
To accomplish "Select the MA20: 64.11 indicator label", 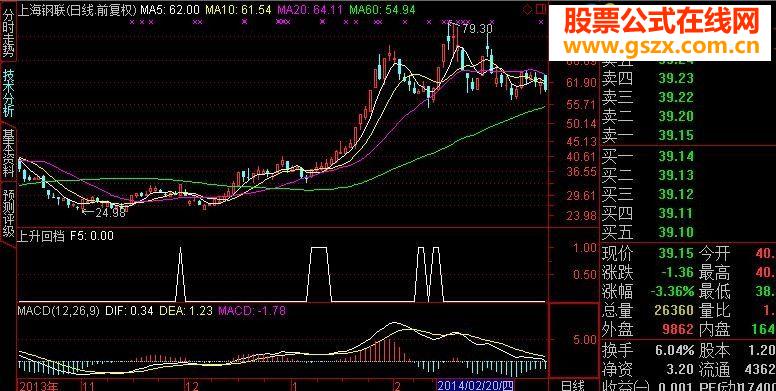I will (x=310, y=9).
